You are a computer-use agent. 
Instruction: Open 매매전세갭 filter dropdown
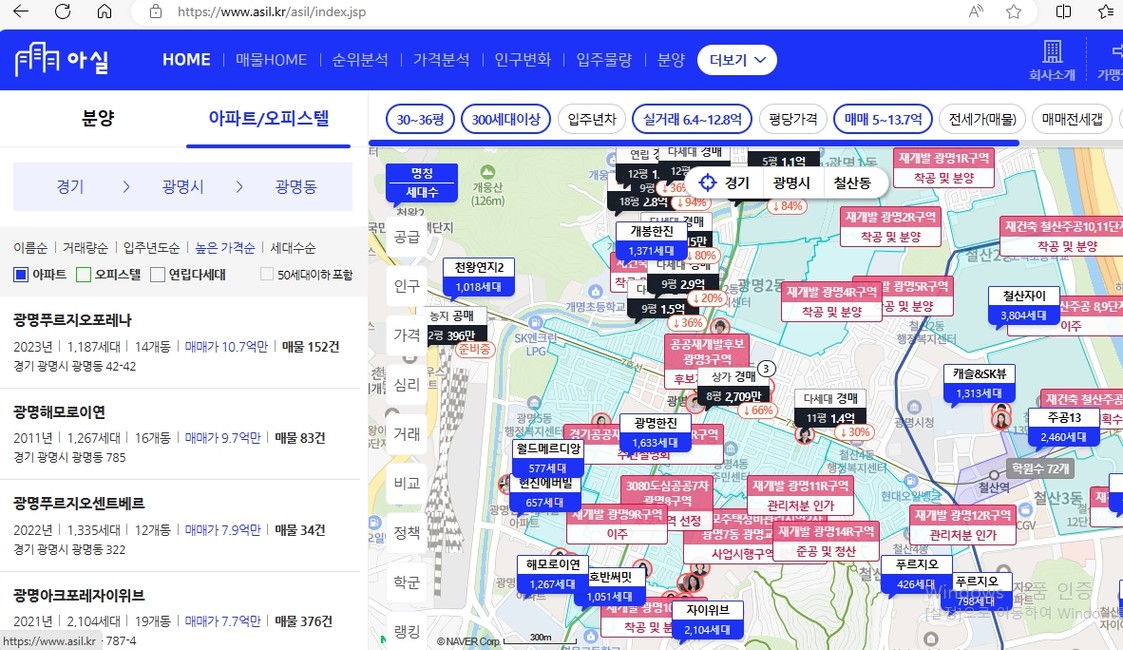tap(1072, 120)
